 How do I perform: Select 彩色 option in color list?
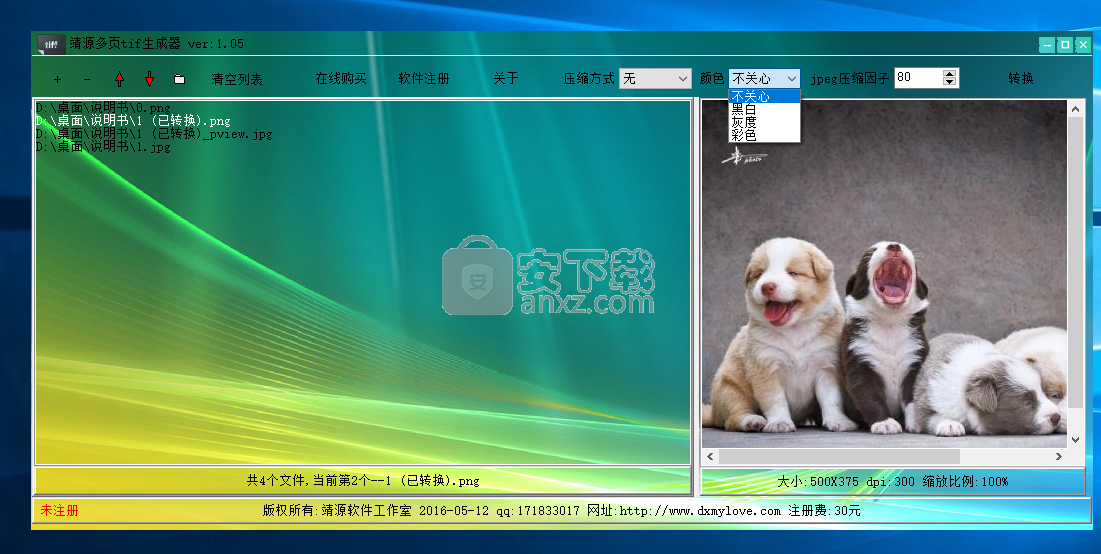765,135
